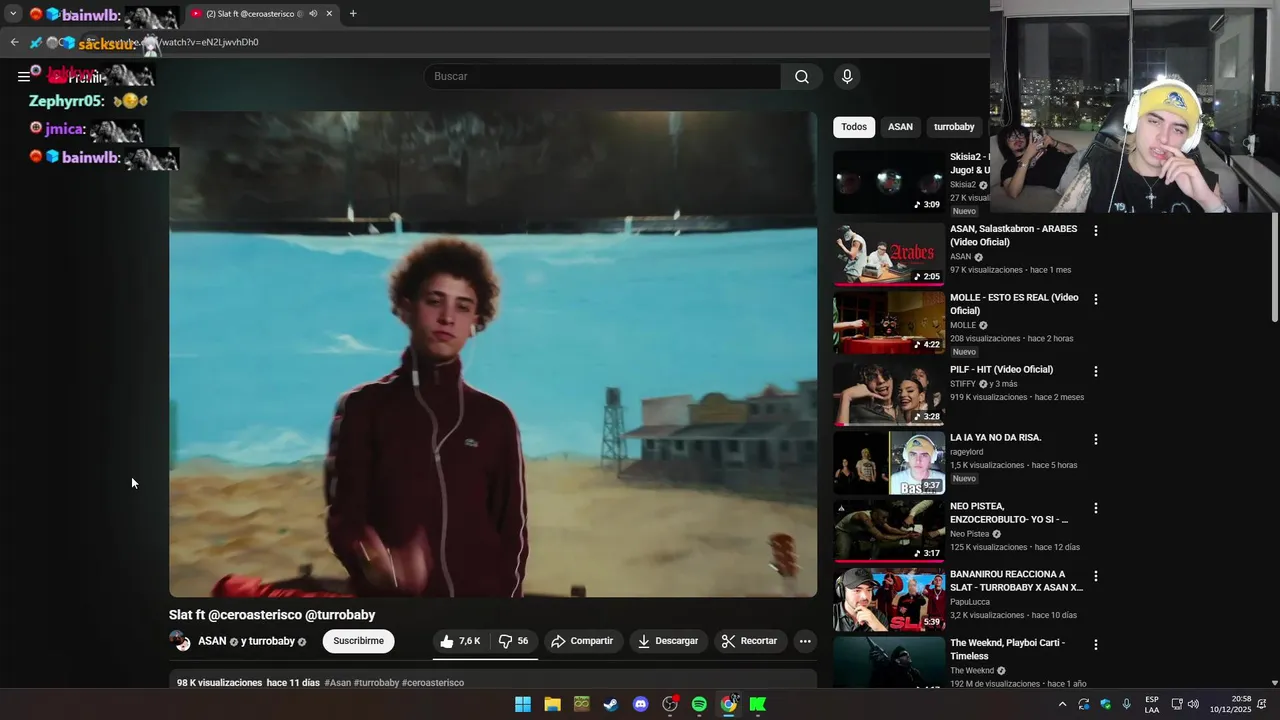The height and width of the screenshot is (720, 1280).
Task: Open the ASAN channel avatar
Action: pyautogui.click(x=180, y=641)
